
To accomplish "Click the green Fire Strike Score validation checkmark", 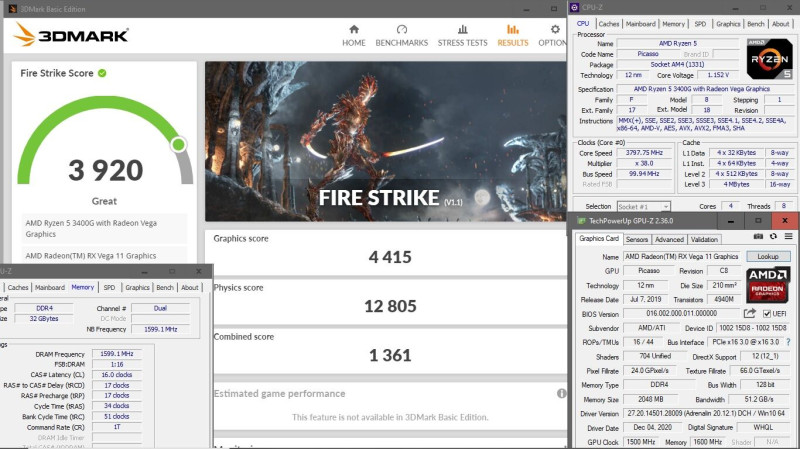I will [102, 73].
